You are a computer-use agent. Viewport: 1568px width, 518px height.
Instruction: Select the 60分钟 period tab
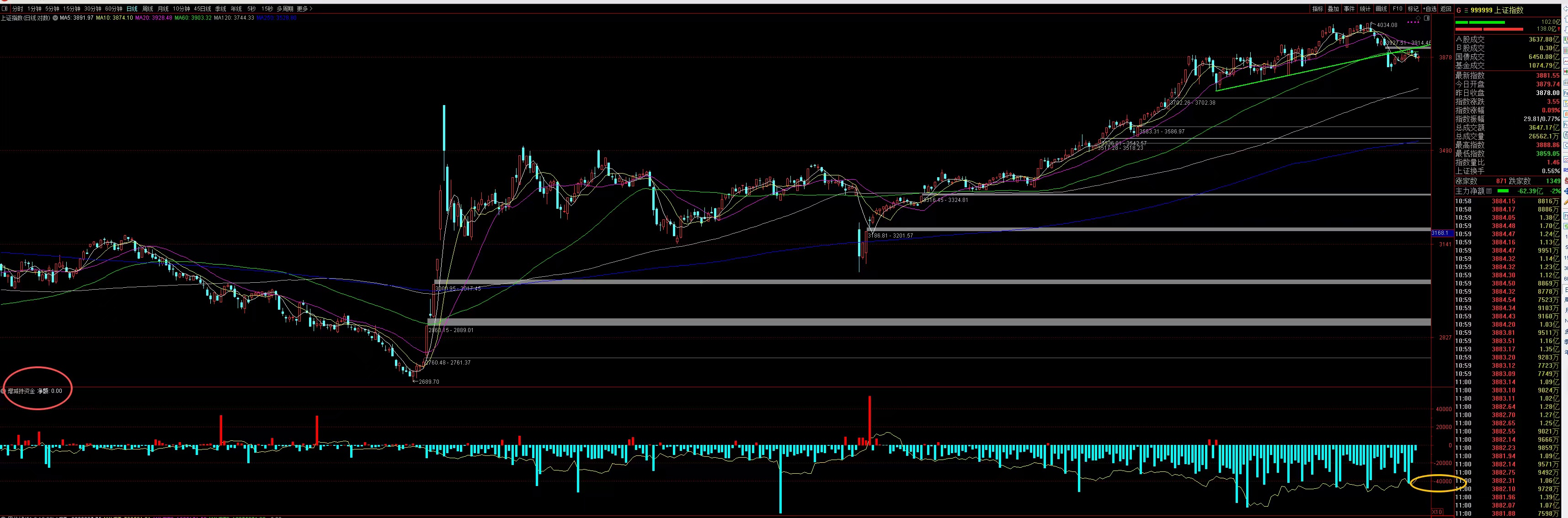pos(113,9)
